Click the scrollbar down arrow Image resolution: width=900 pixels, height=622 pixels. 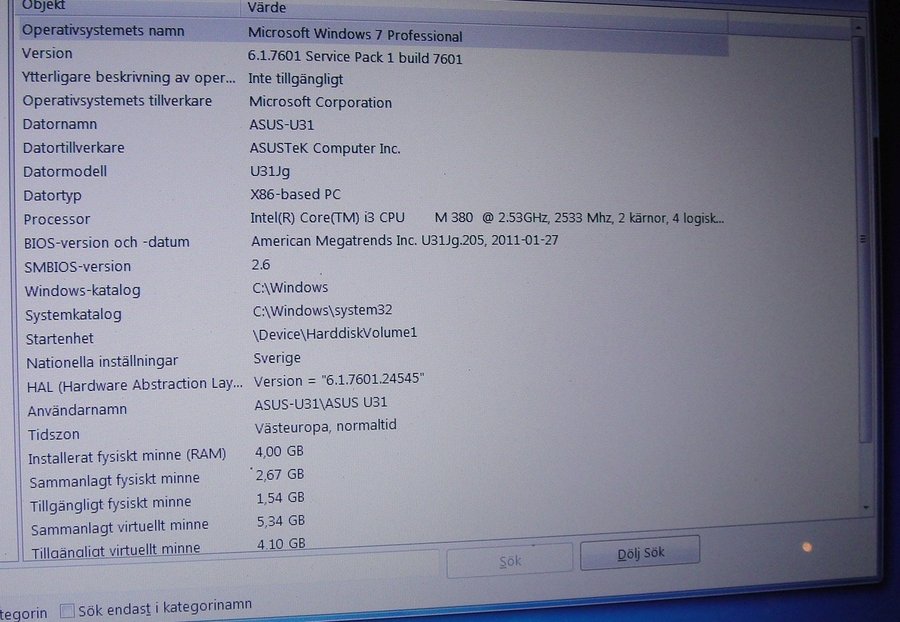pyautogui.click(x=866, y=507)
